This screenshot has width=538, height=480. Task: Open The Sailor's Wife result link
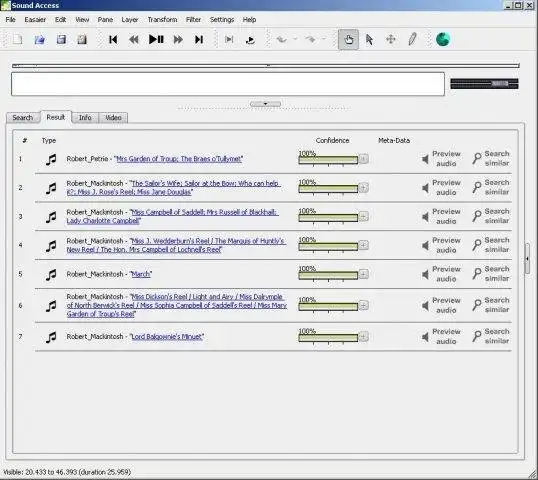(x=174, y=188)
